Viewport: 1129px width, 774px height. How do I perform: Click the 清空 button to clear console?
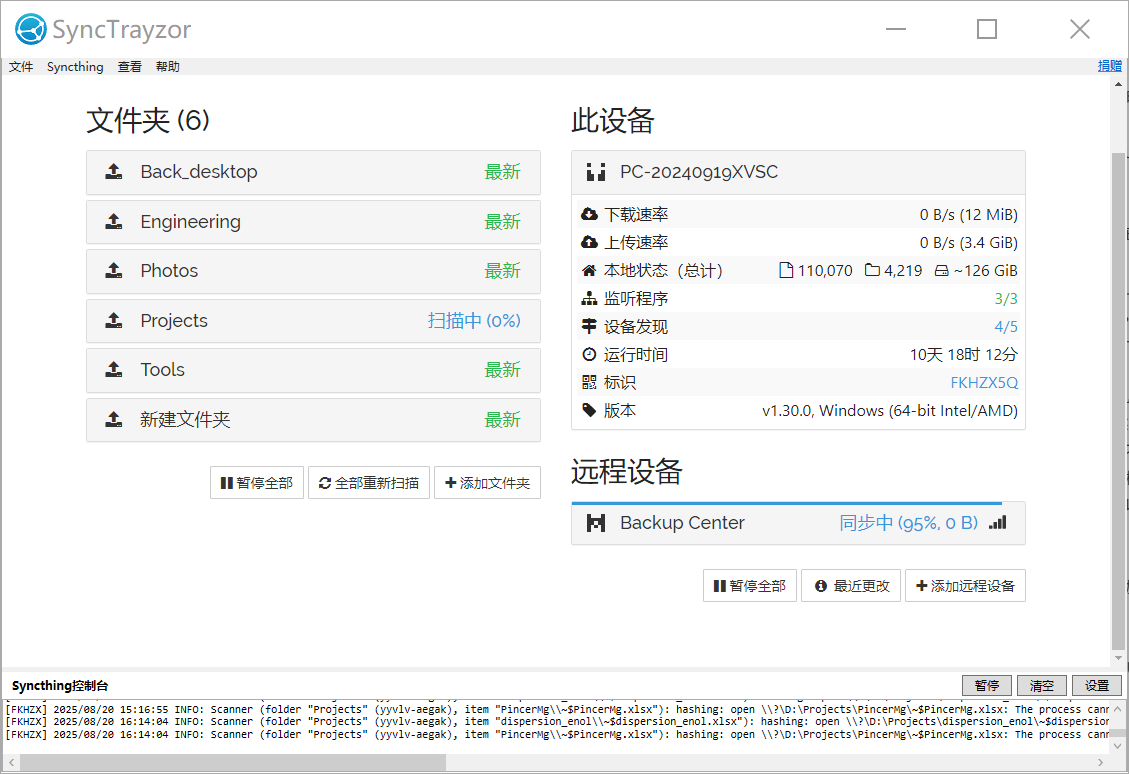[1041, 686]
